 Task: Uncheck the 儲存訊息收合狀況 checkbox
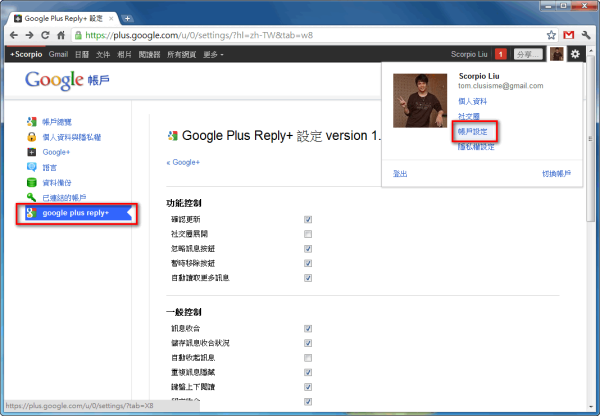(308, 343)
